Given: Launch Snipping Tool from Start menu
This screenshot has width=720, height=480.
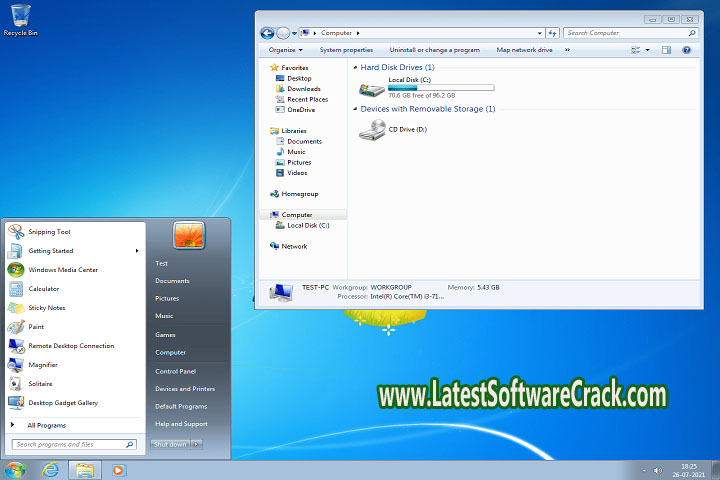Looking at the screenshot, I should tap(49, 231).
